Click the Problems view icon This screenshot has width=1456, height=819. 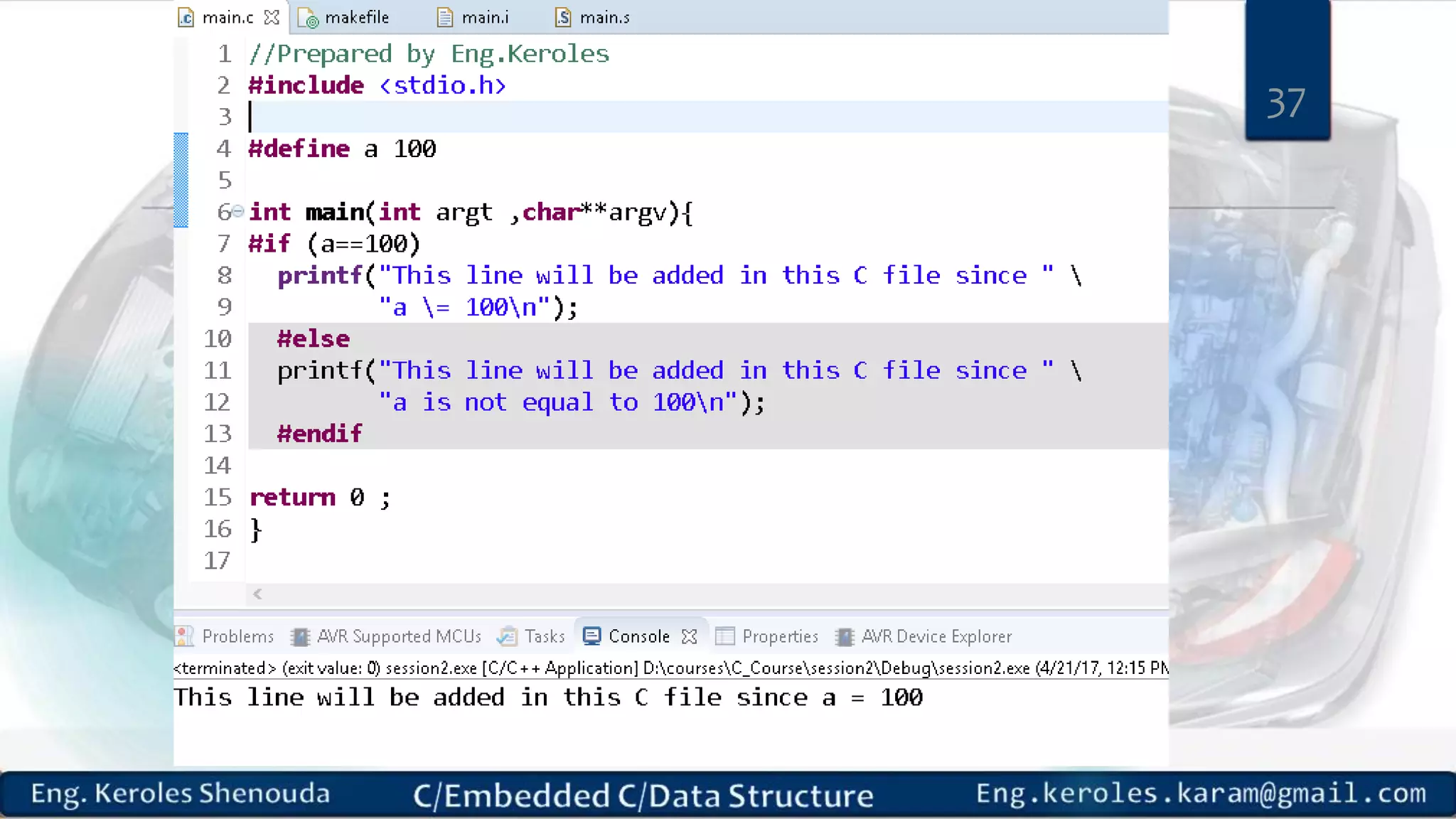[x=184, y=636]
